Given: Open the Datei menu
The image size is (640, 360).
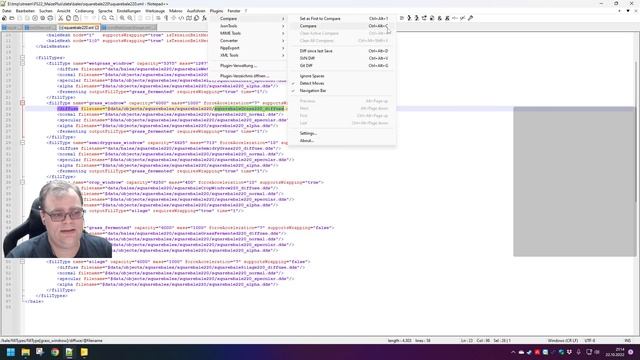Looking at the screenshot, I should pos(7,11).
